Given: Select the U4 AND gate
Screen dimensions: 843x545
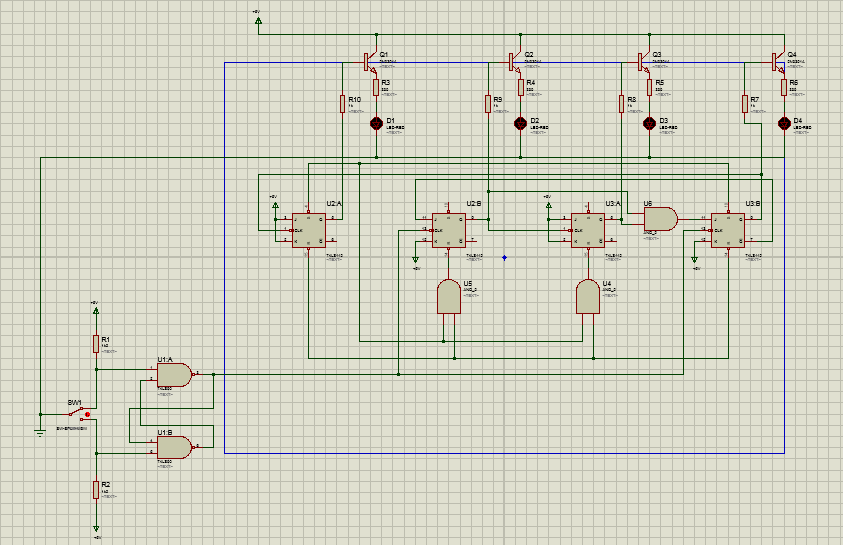Looking at the screenshot, I should point(587,297).
